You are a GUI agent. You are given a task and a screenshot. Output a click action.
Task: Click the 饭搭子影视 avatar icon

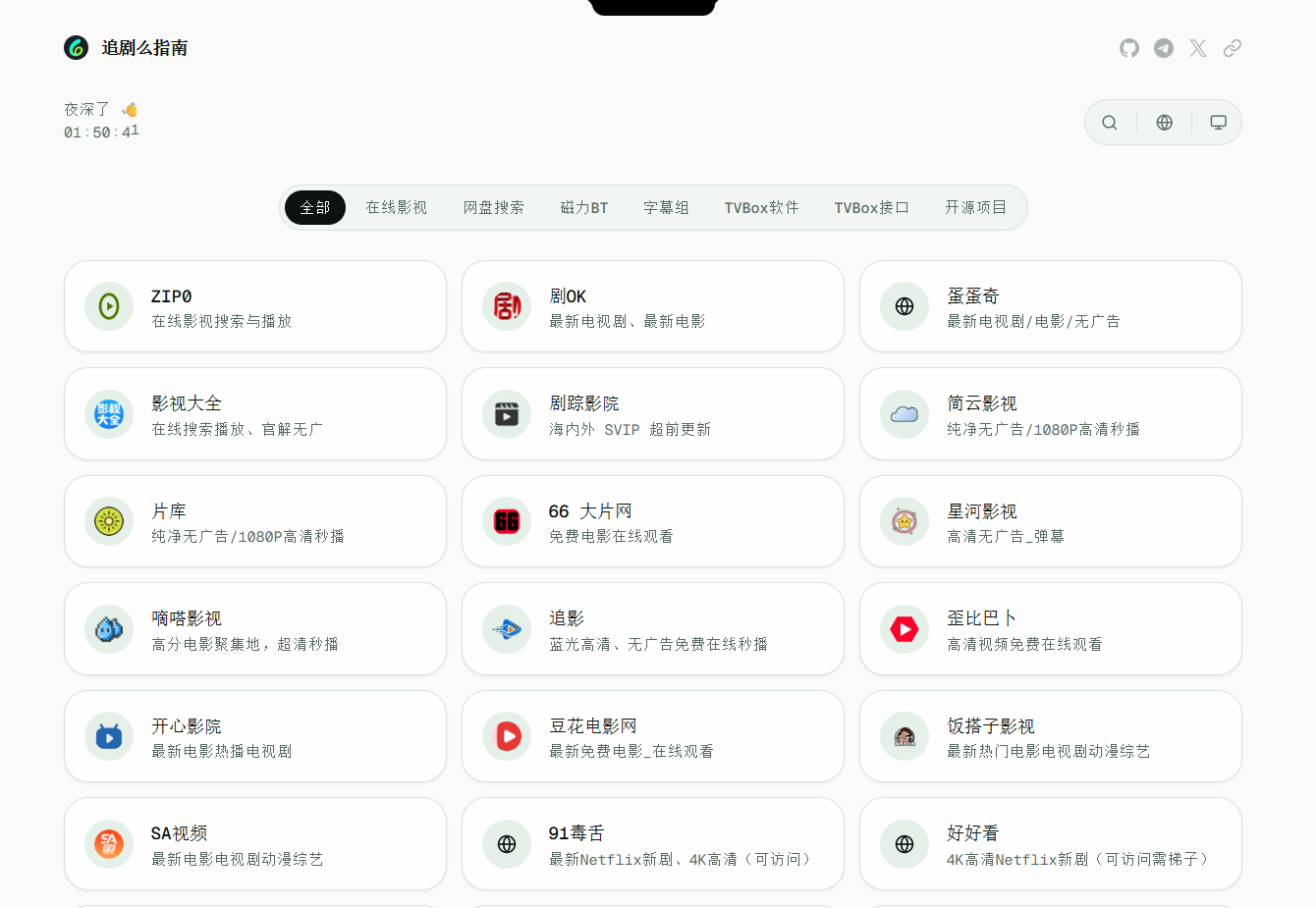pos(905,736)
